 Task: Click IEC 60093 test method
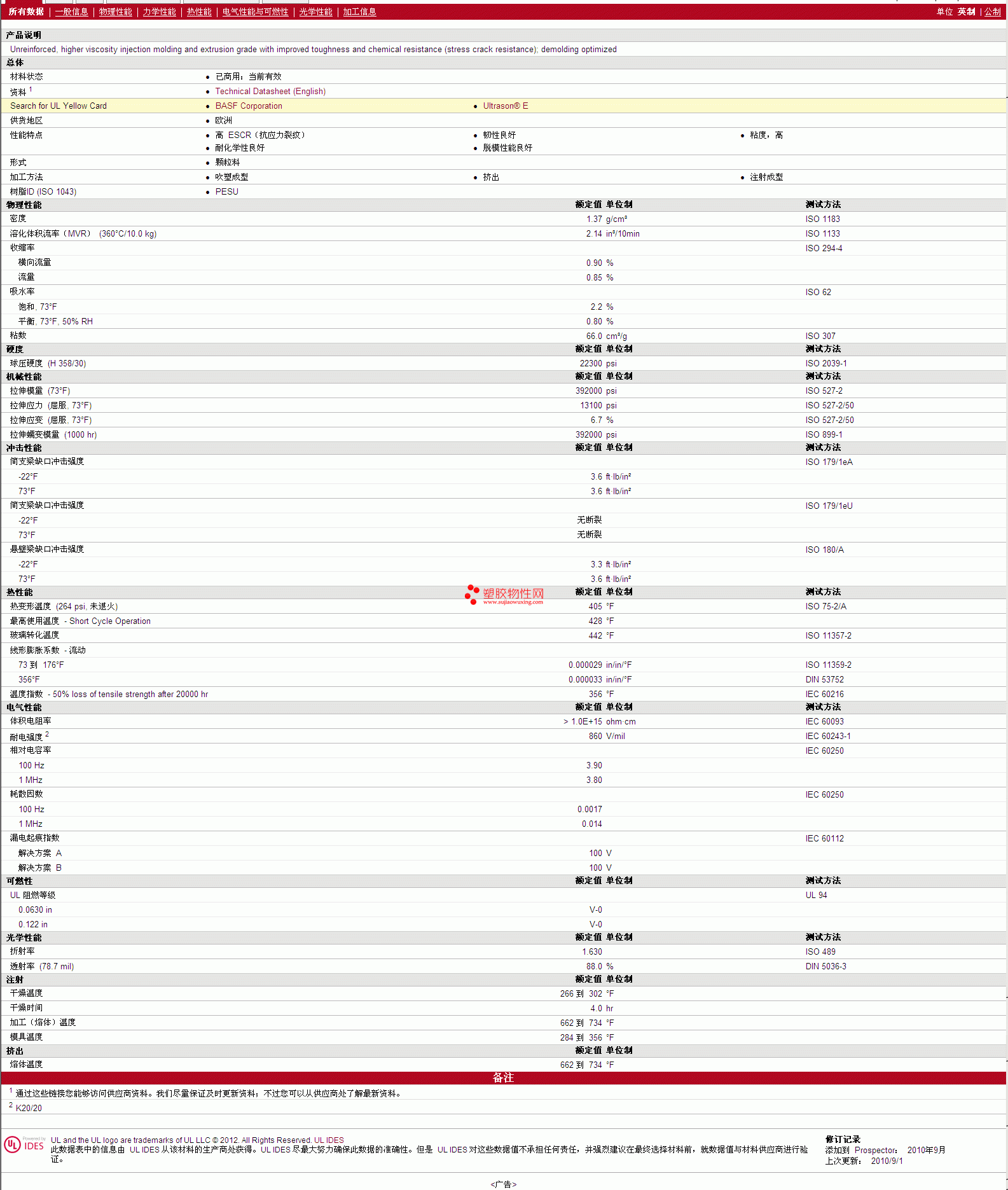(824, 721)
